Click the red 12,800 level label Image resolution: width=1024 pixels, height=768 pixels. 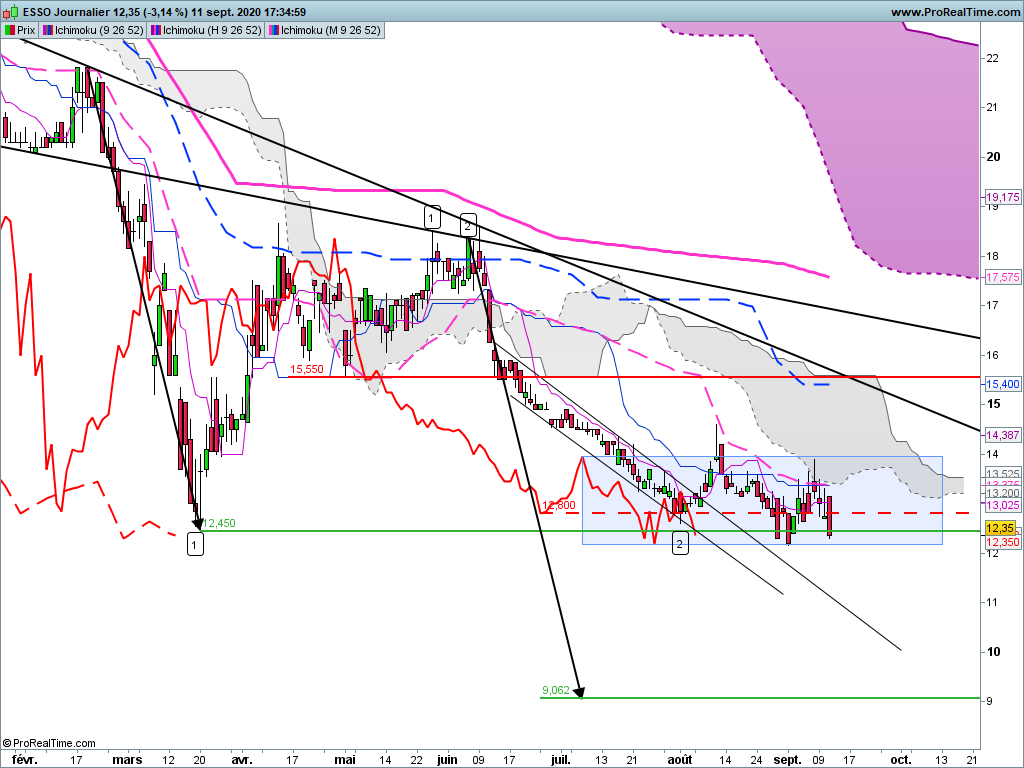pyautogui.click(x=559, y=505)
